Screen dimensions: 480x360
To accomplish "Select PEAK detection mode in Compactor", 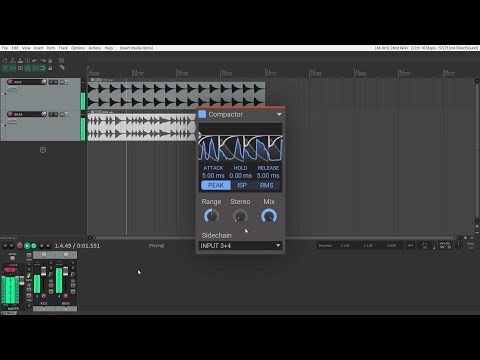I will click(x=216, y=185).
